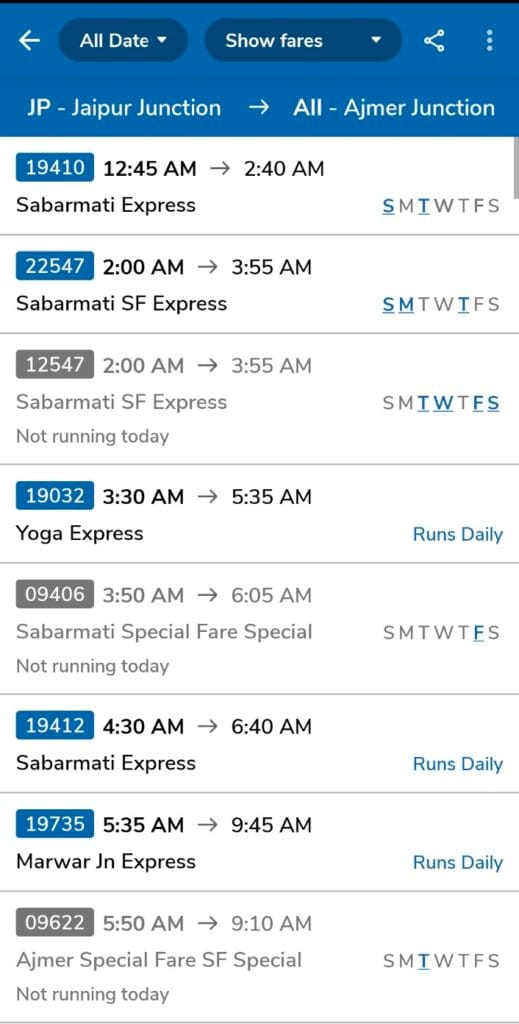Open the All Date dropdown
Screen dimensions: 519x1024
coord(123,40)
